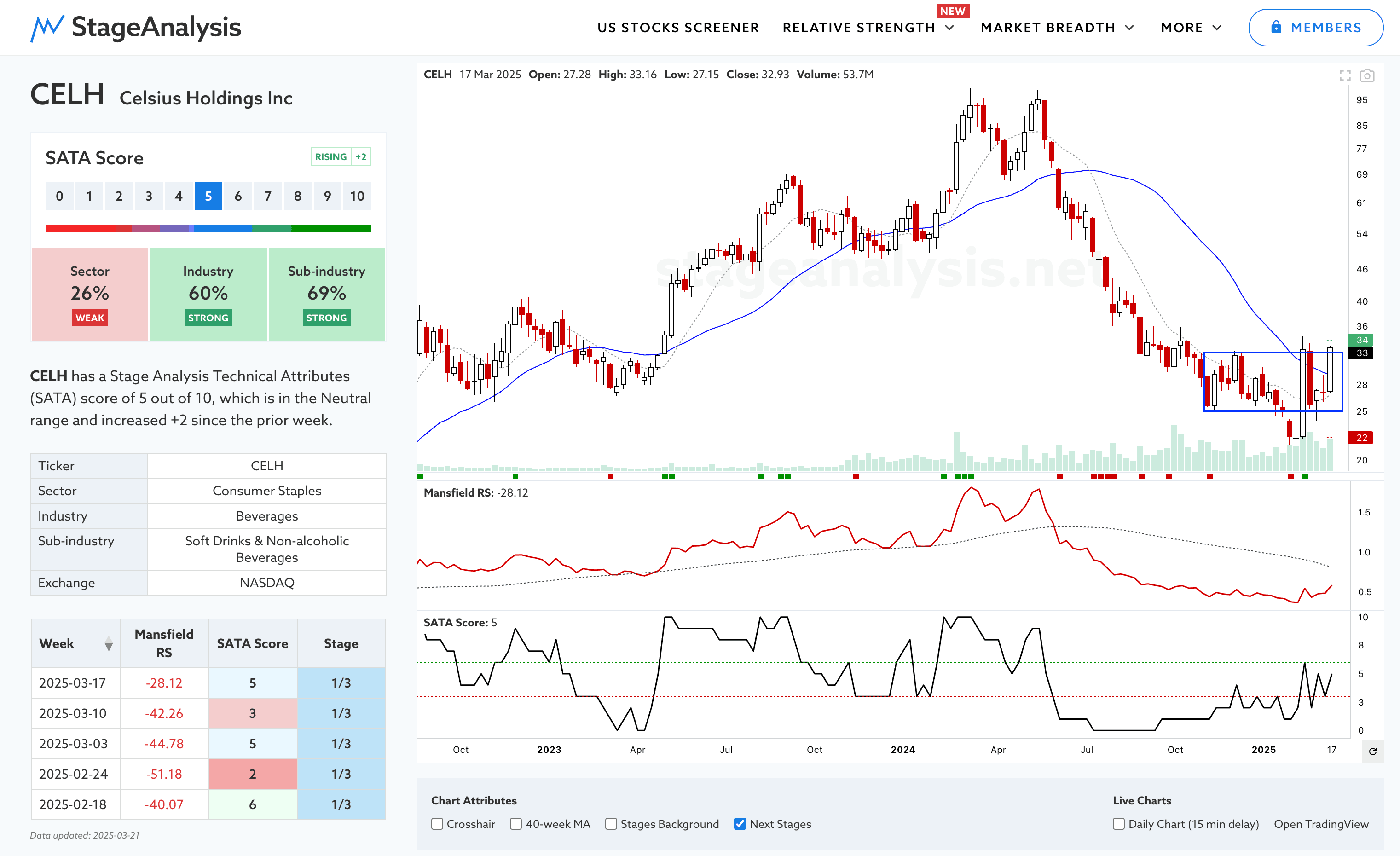Click Soft Drinks & Non-alcoholic Beverages value
This screenshot has height=856, width=1400.
click(x=267, y=549)
